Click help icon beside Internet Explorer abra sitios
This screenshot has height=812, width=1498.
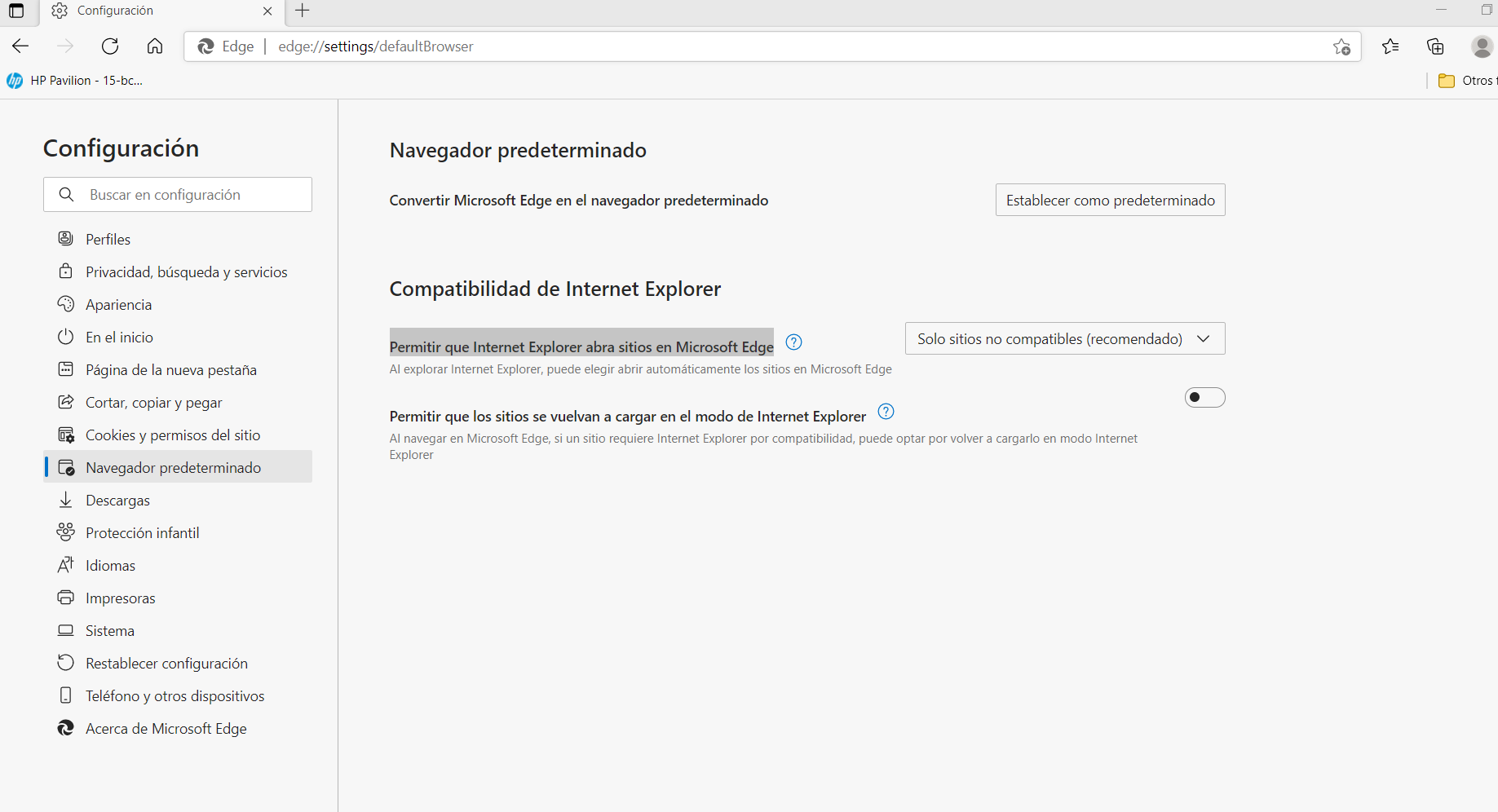(x=793, y=342)
